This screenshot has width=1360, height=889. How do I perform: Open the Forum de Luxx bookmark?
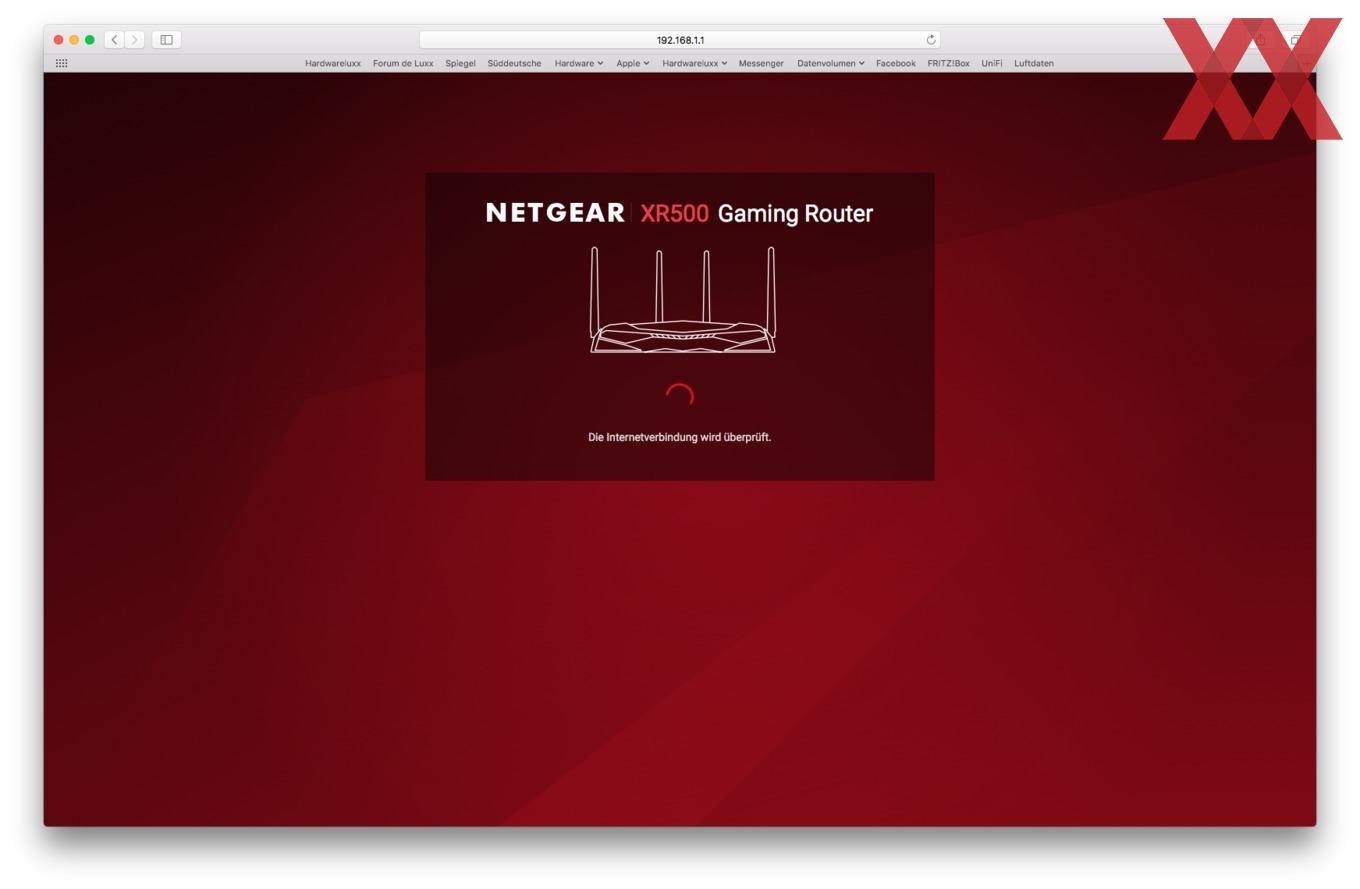(x=403, y=63)
